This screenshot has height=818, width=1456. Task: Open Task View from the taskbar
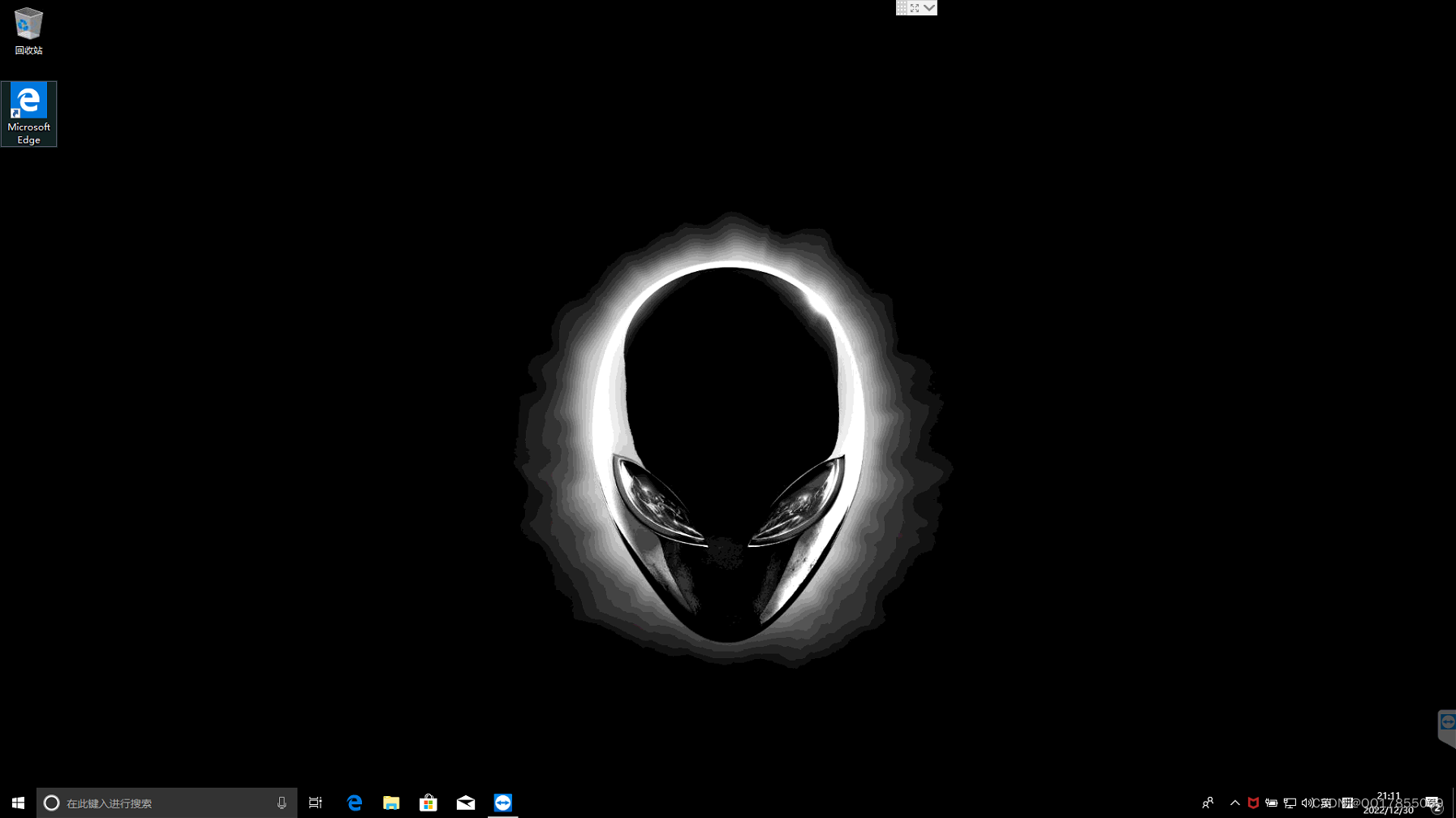click(x=316, y=803)
